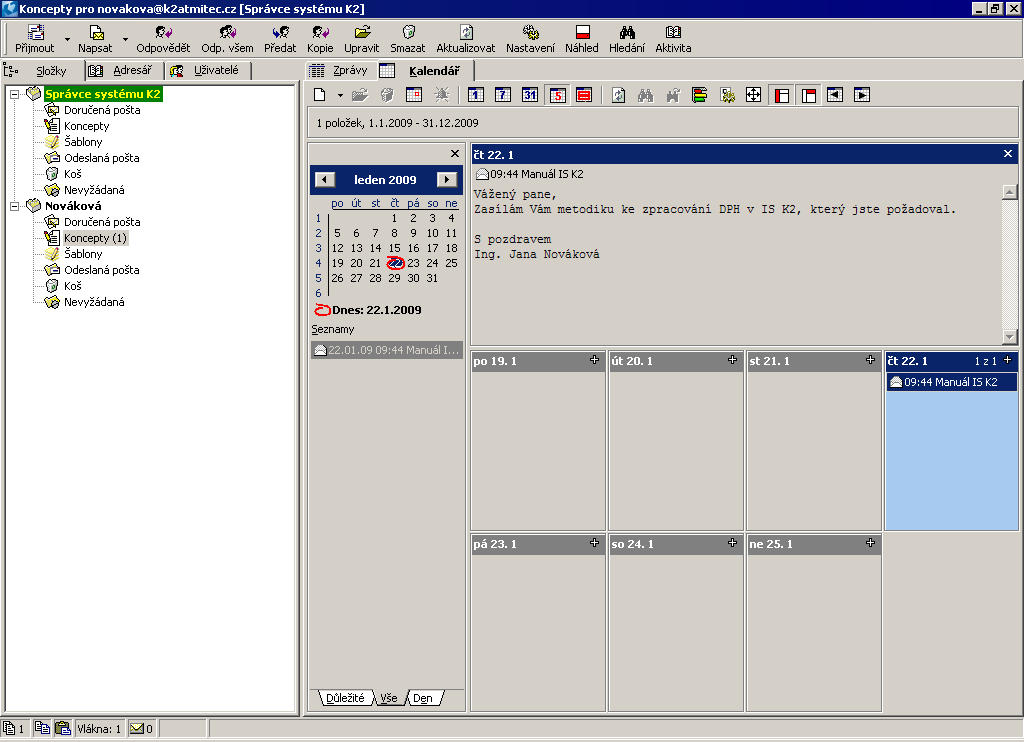Open Koncepty (1) folder under Nováková
Image resolution: width=1024 pixels, height=742 pixels.
[95, 238]
